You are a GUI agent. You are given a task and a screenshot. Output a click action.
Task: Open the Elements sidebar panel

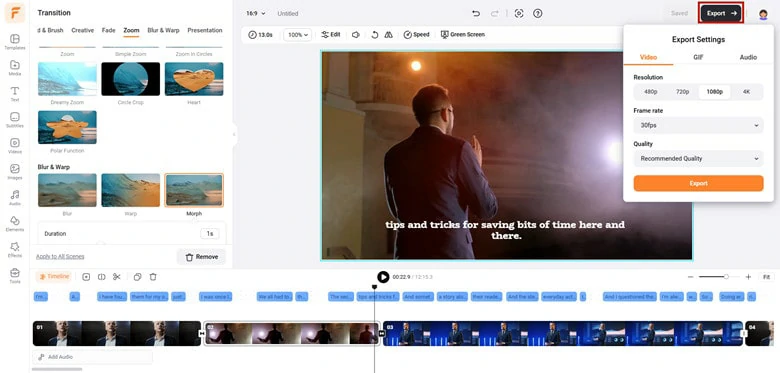pyautogui.click(x=15, y=223)
